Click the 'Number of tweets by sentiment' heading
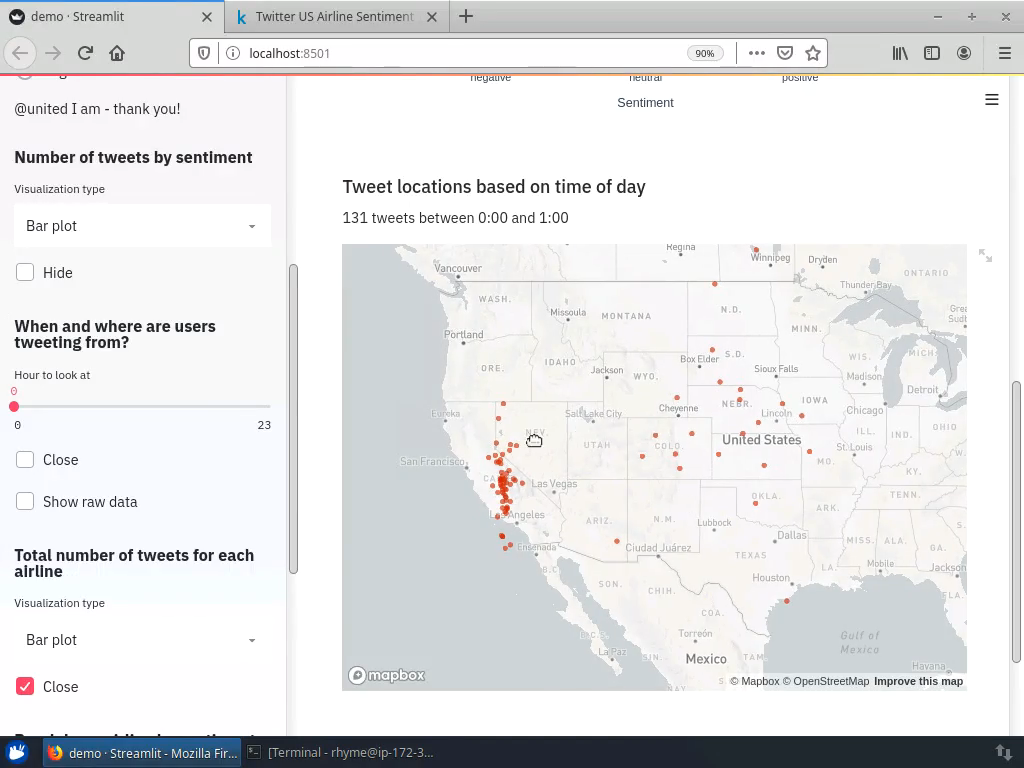This screenshot has width=1024, height=768. 133,157
